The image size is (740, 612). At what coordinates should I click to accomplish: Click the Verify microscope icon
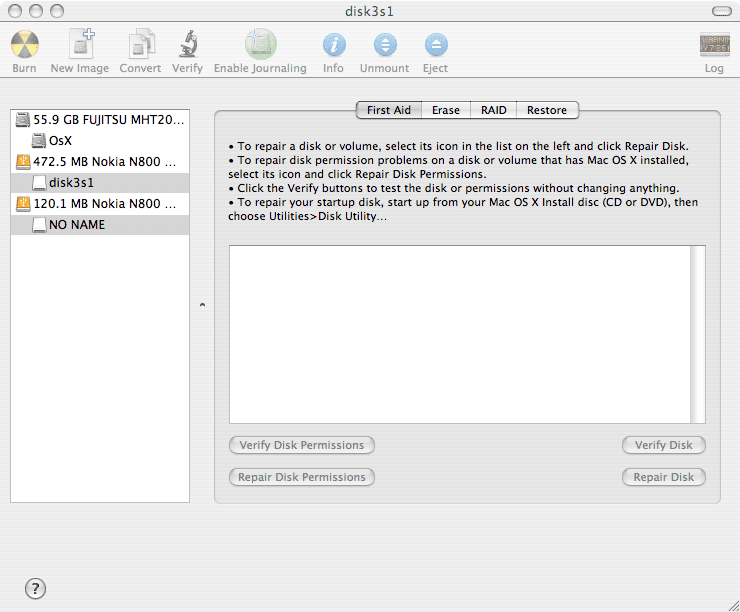[x=189, y=44]
